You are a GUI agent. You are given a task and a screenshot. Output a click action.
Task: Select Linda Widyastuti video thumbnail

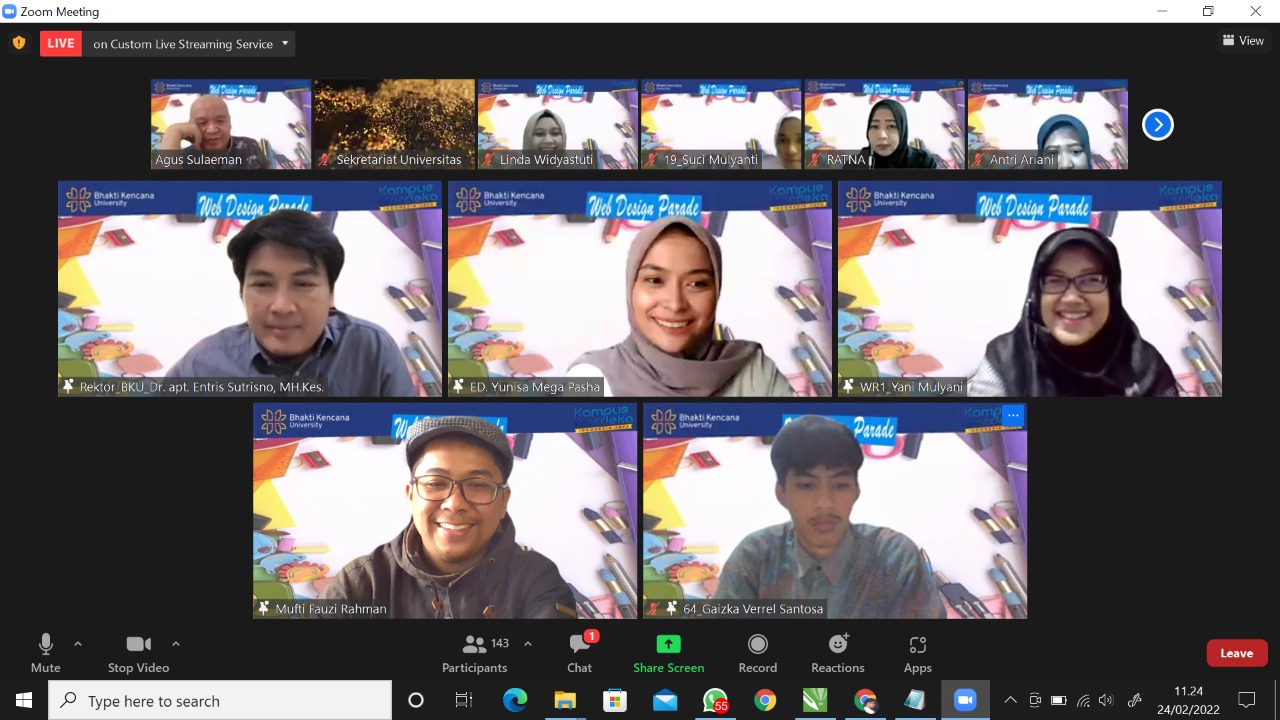[557, 124]
